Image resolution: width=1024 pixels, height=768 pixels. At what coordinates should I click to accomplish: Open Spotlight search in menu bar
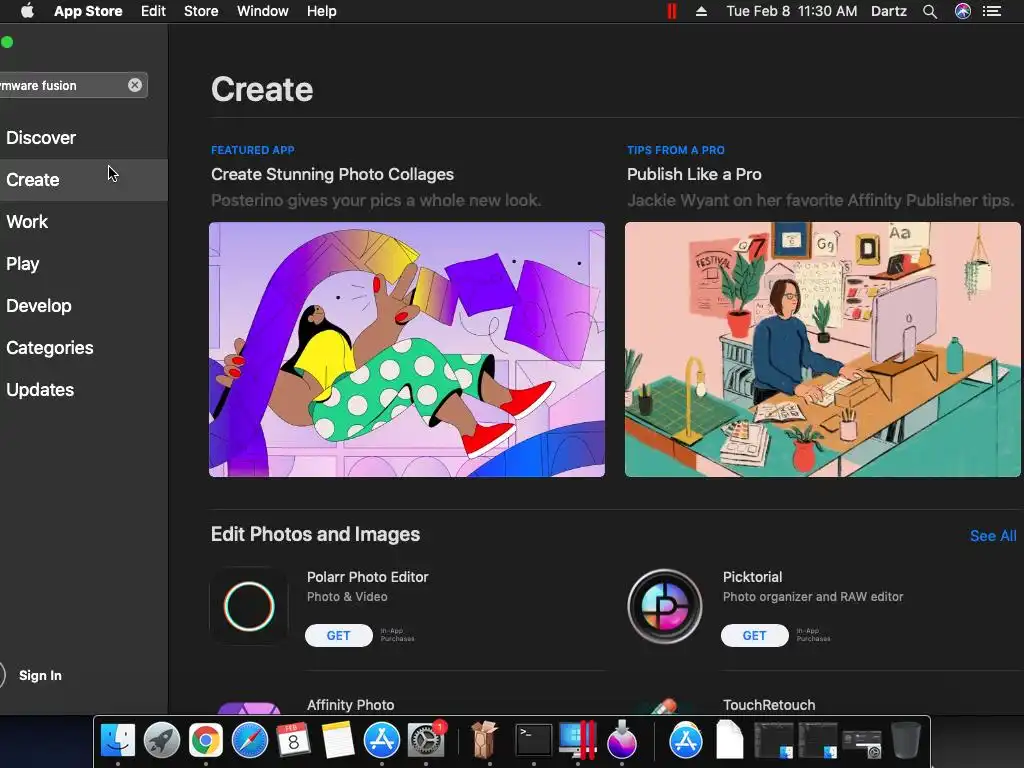929,11
